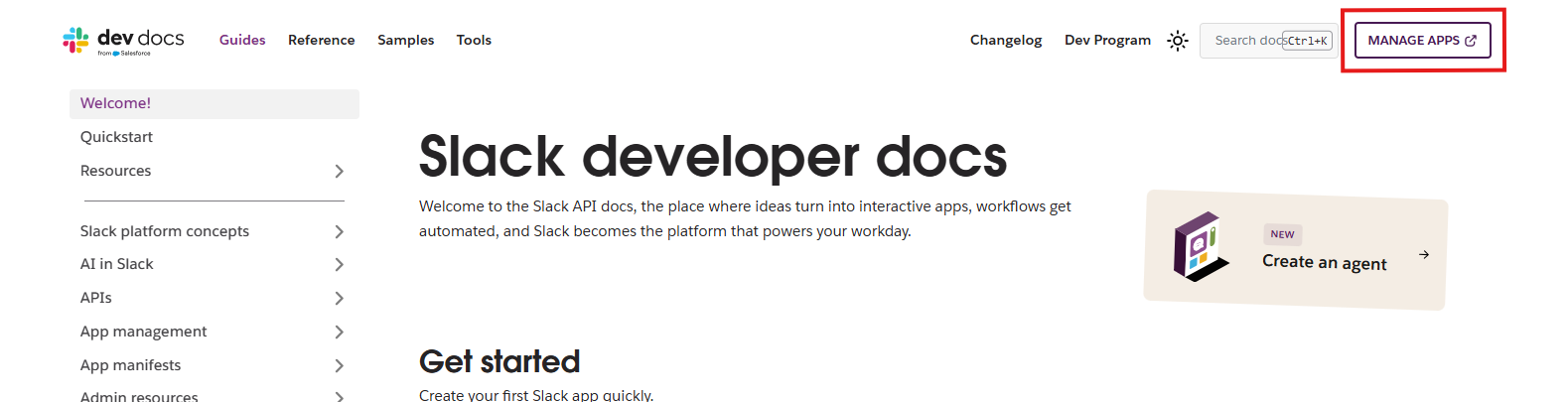1568x402 pixels.
Task: Expand the APIs section chevron
Action: pos(339,298)
